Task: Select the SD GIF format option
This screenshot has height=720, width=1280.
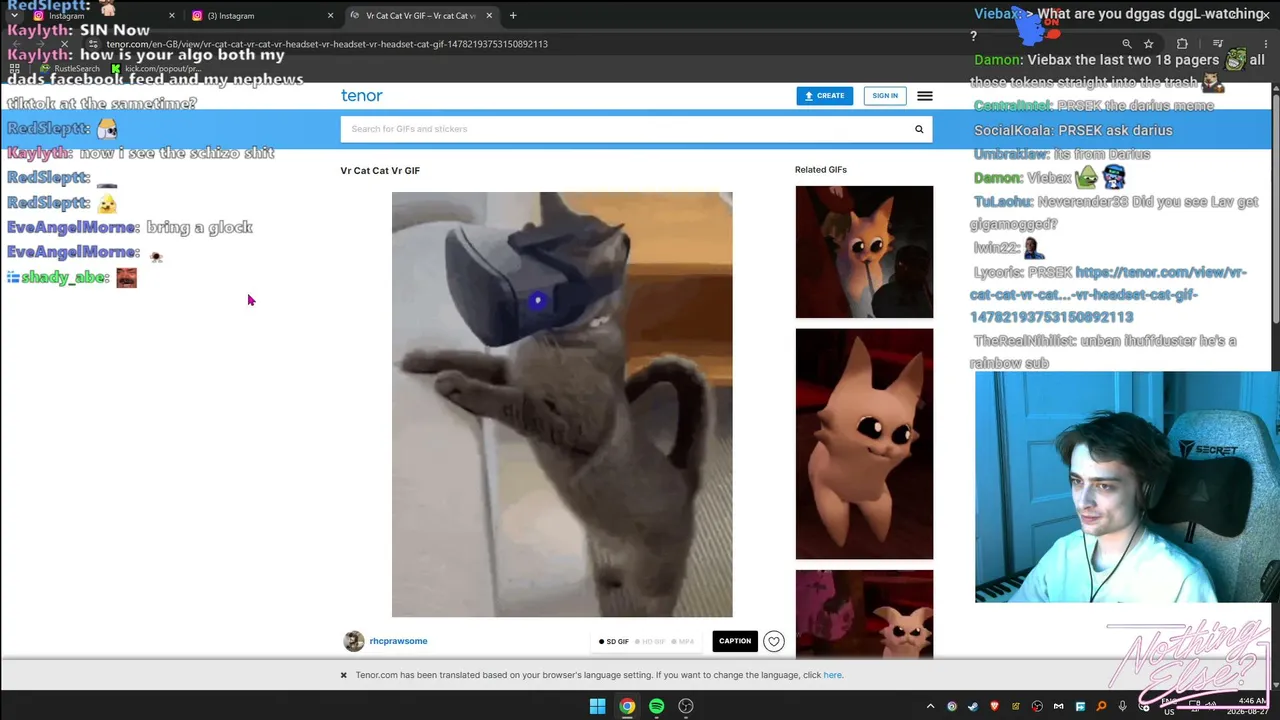Action: click(614, 642)
